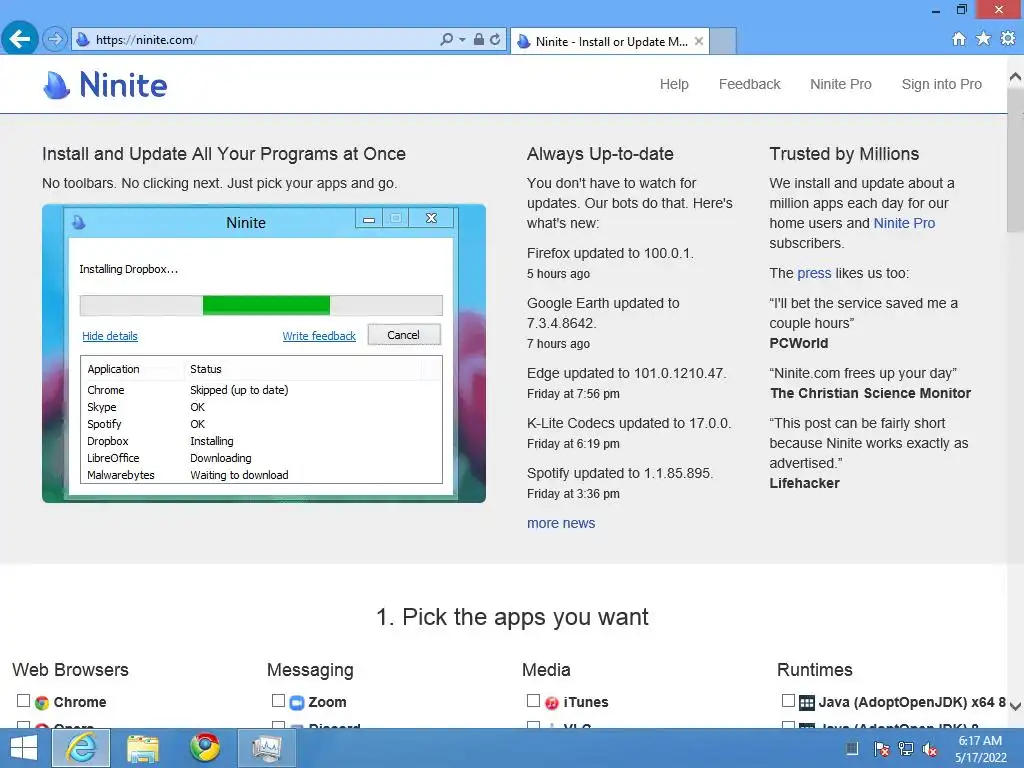This screenshot has width=1024, height=768.
Task: Click 'Hide details' in installer image
Action: click(110, 336)
